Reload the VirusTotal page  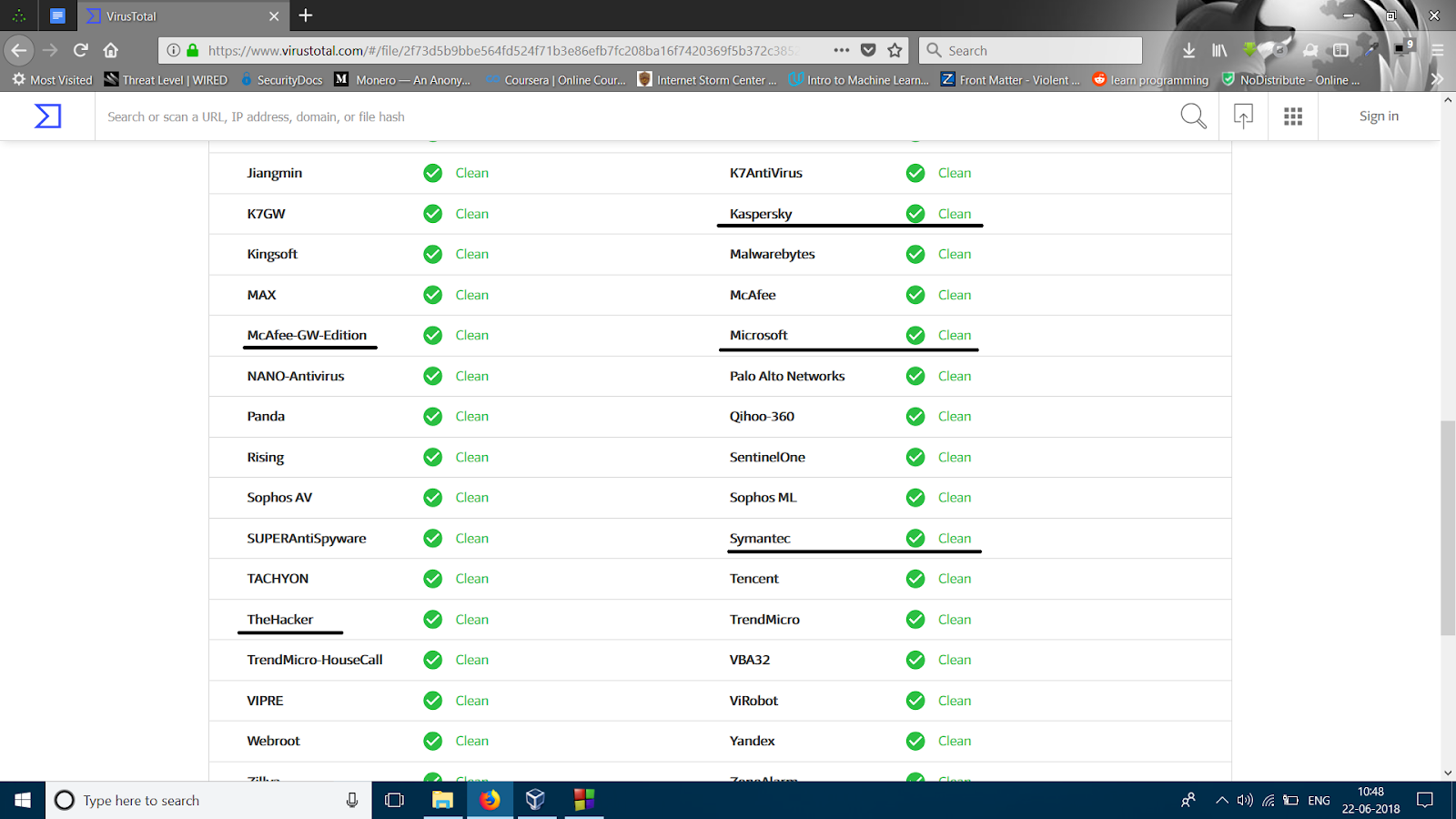click(x=81, y=50)
